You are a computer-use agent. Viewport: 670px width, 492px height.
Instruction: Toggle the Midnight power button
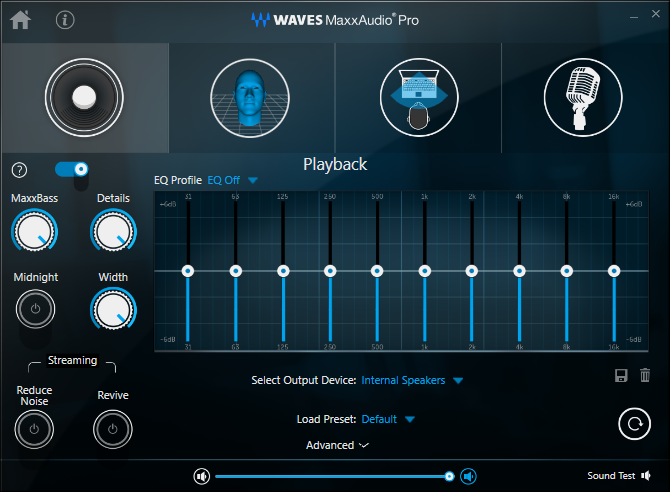tap(35, 309)
